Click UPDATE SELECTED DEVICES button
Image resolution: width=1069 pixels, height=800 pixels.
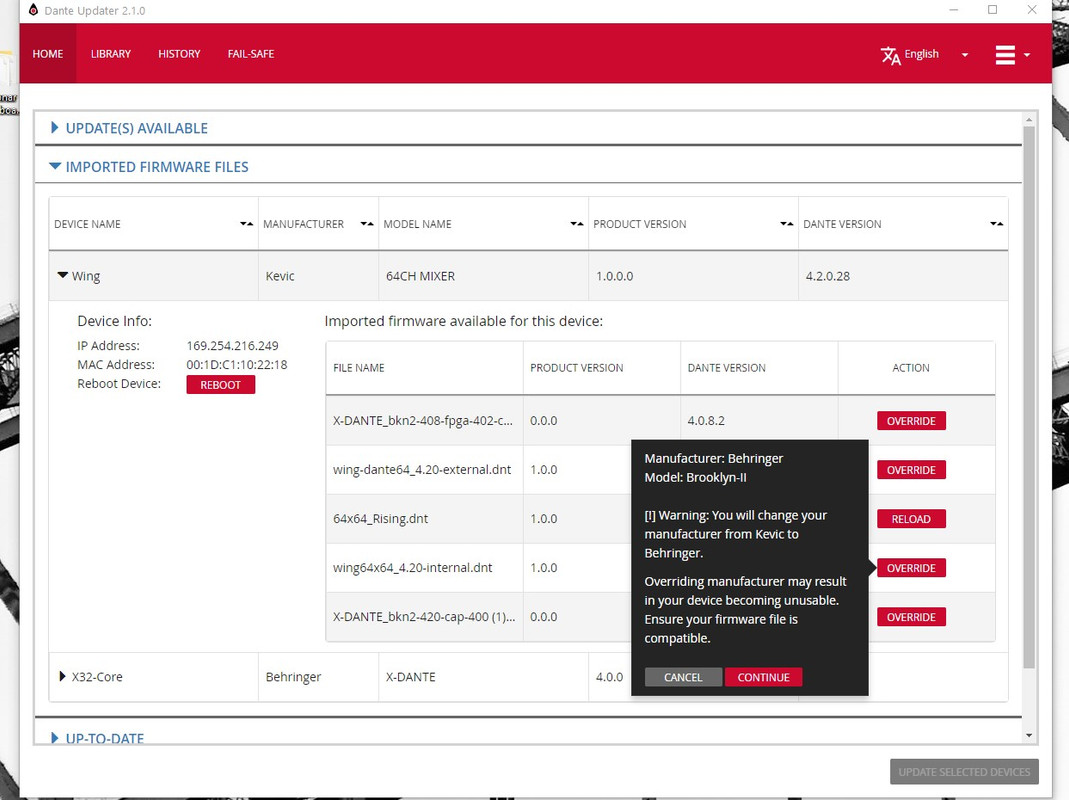(x=964, y=772)
